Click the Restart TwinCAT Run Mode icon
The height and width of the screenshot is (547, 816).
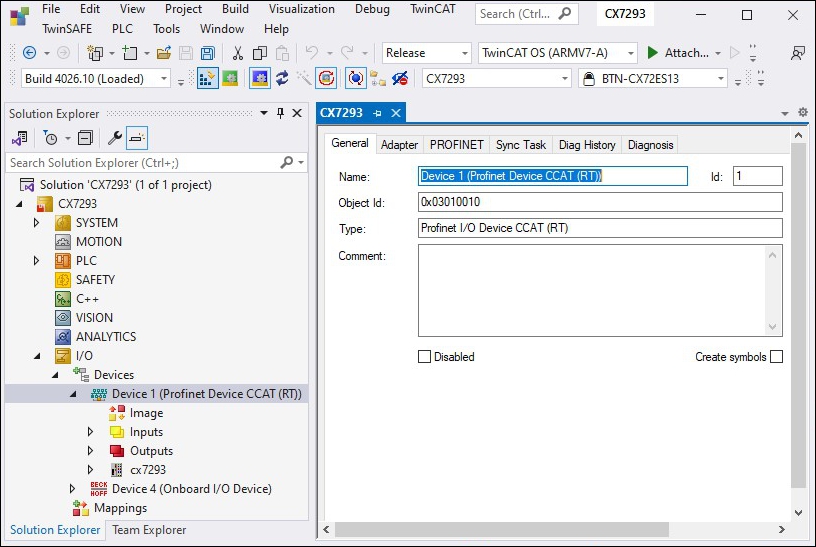point(230,79)
